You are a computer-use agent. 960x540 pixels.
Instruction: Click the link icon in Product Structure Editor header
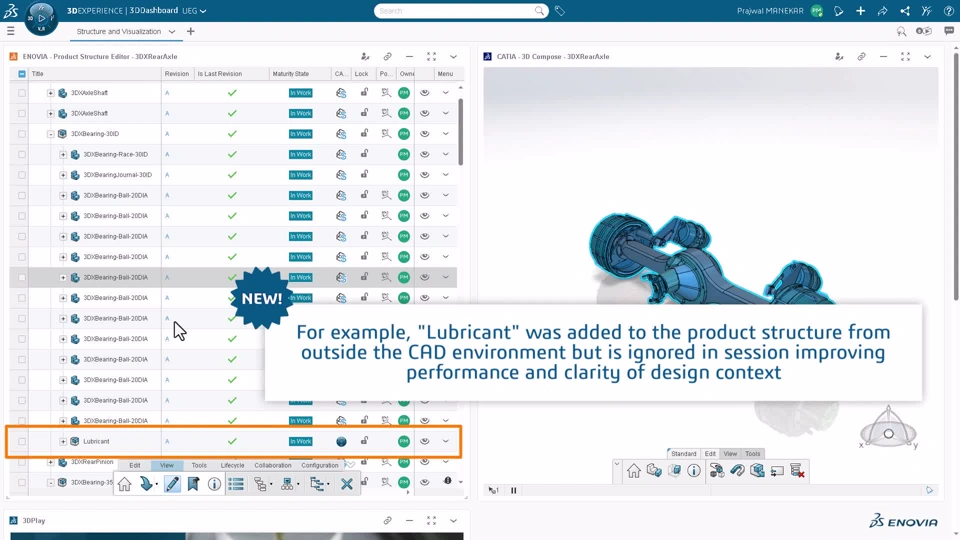coord(388,56)
